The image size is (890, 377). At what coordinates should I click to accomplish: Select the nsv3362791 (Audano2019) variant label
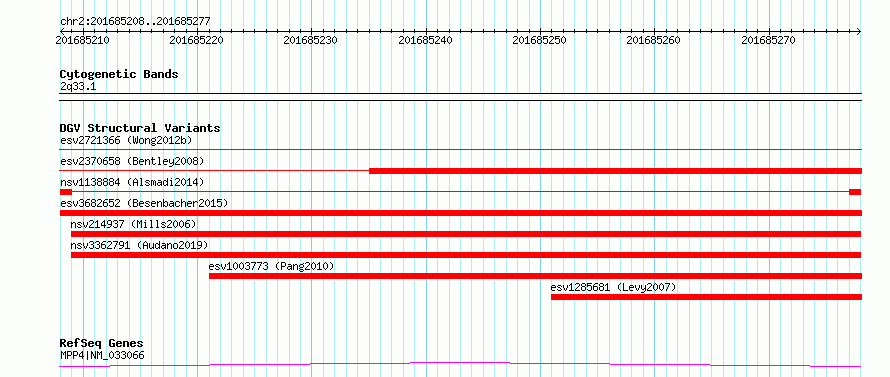(x=140, y=245)
